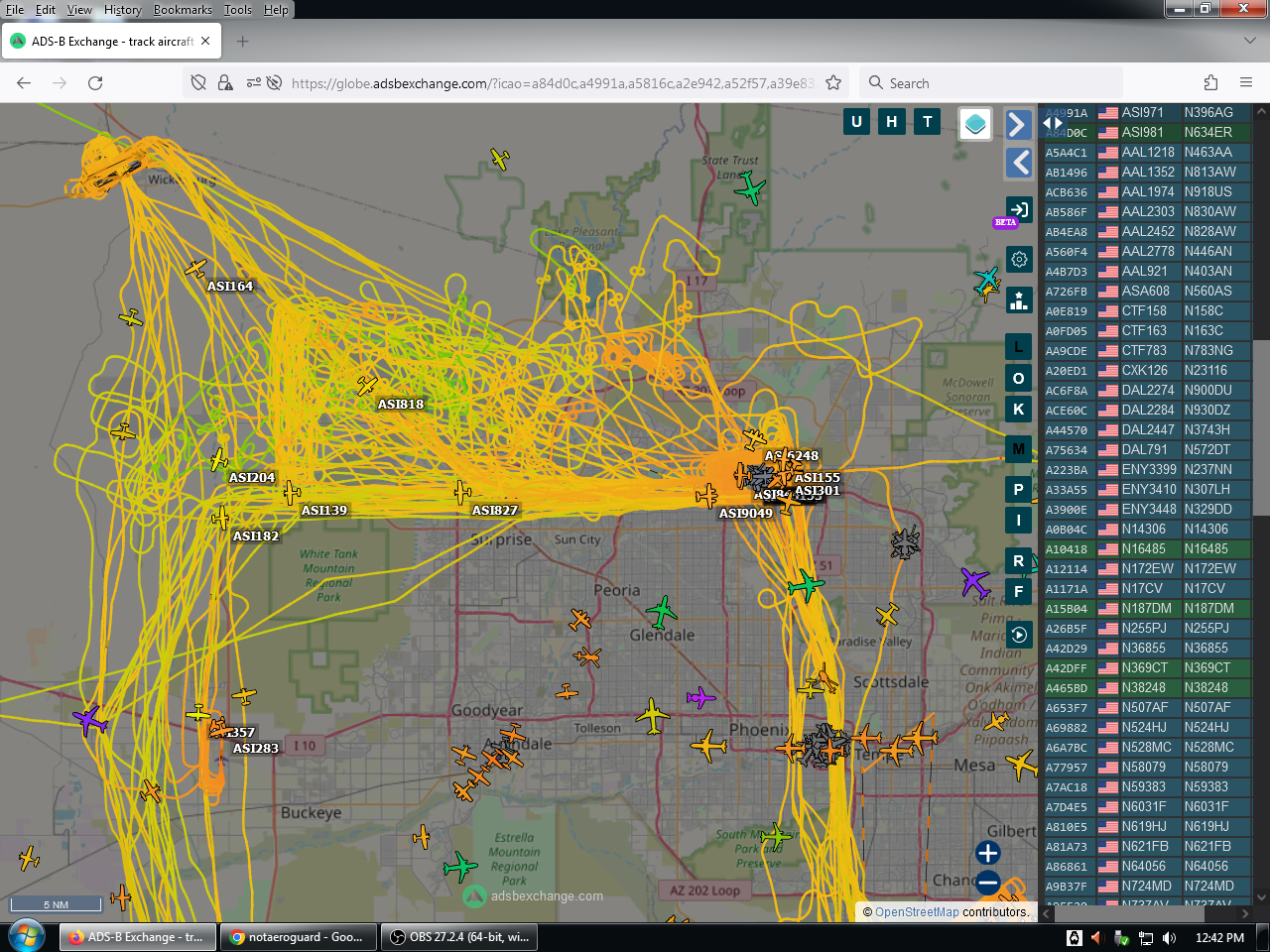Open the Edit menu
This screenshot has width=1270, height=952.
click(x=46, y=10)
